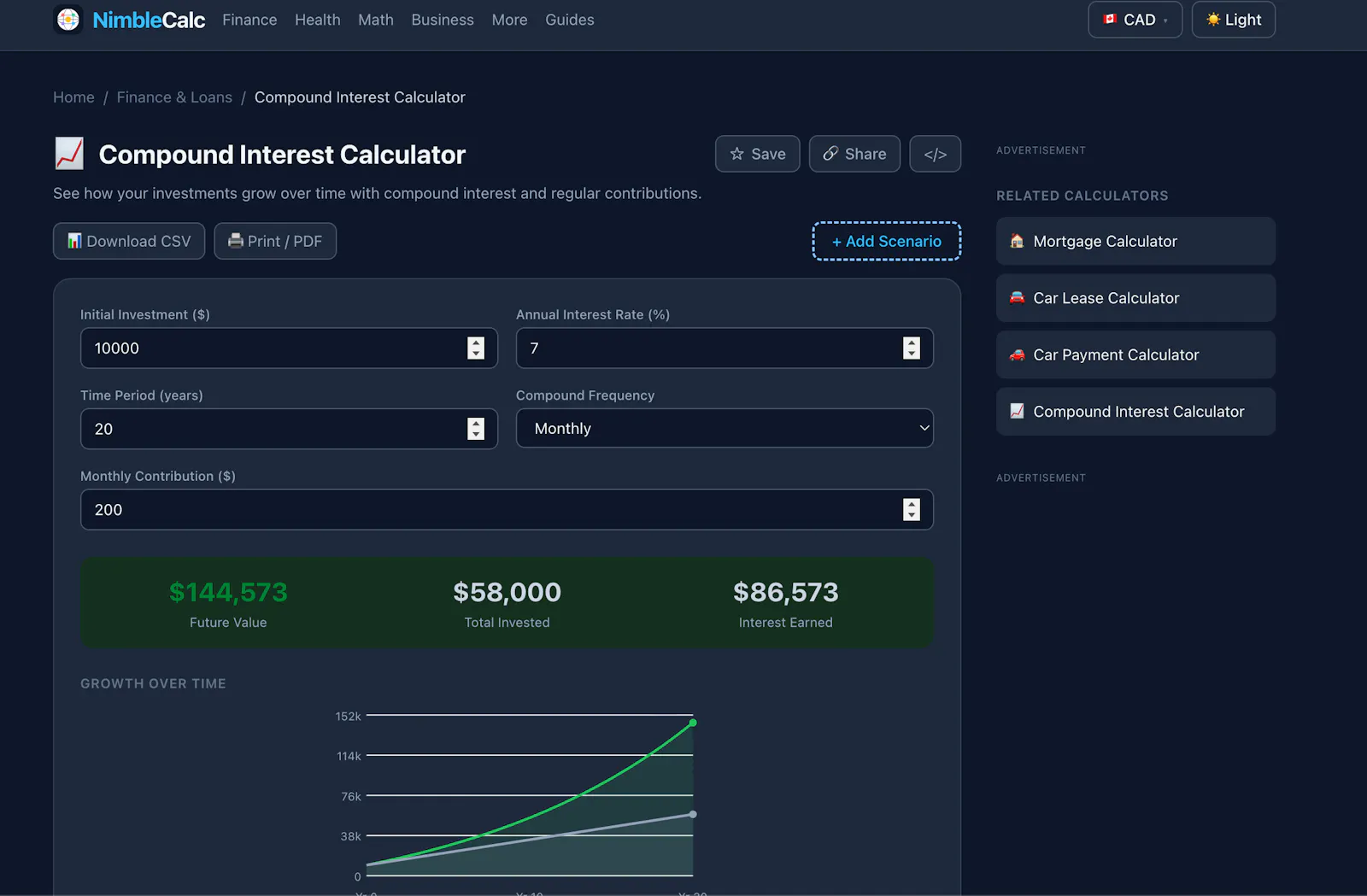This screenshot has height=896, width=1367.
Task: Open the embed code button
Action: [x=935, y=154]
